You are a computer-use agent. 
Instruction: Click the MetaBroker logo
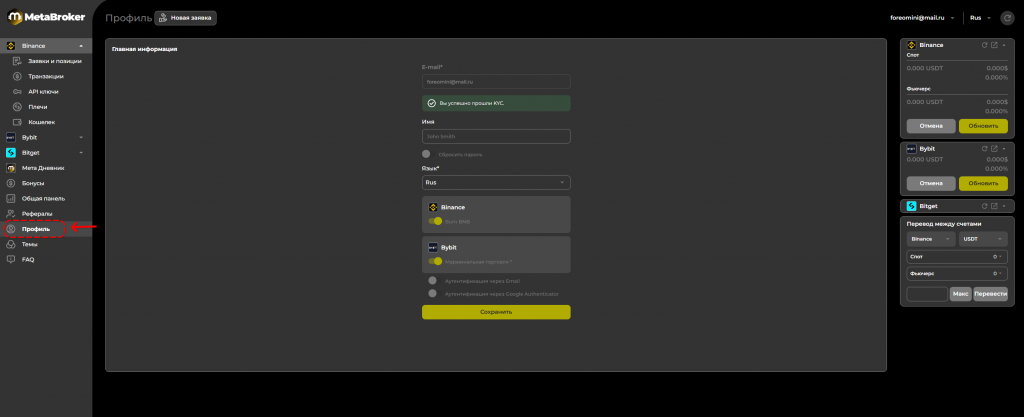[x=46, y=17]
